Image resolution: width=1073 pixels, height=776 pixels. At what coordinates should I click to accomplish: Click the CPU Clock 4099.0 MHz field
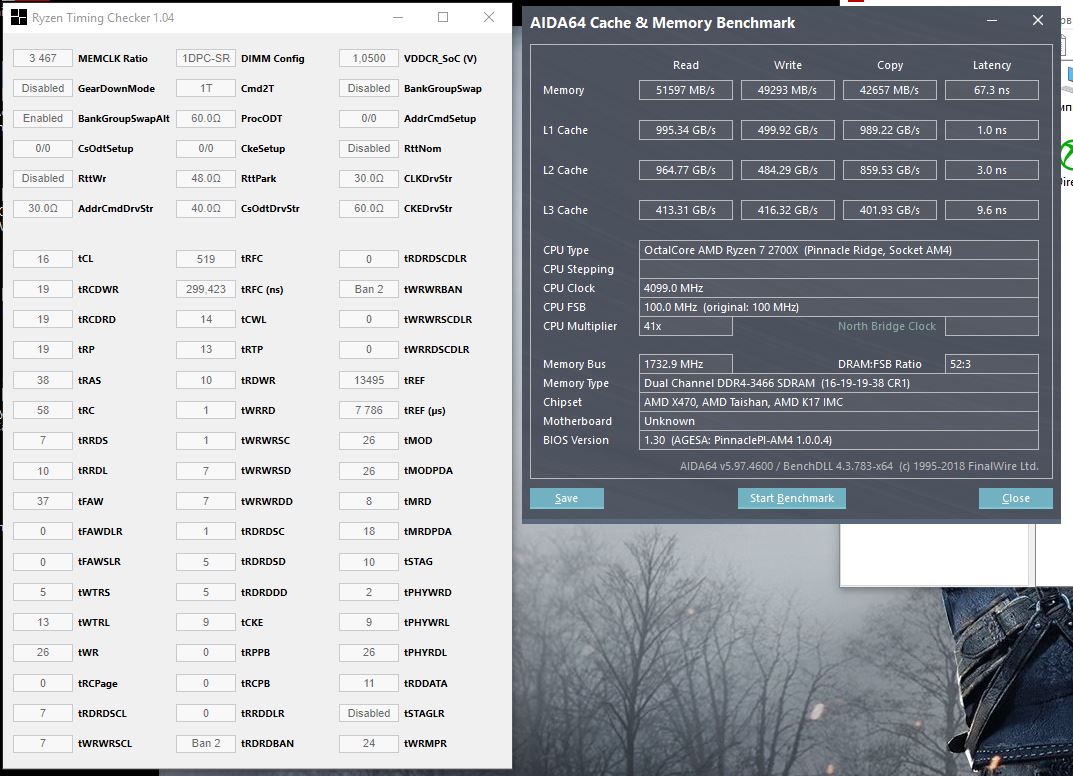838,288
